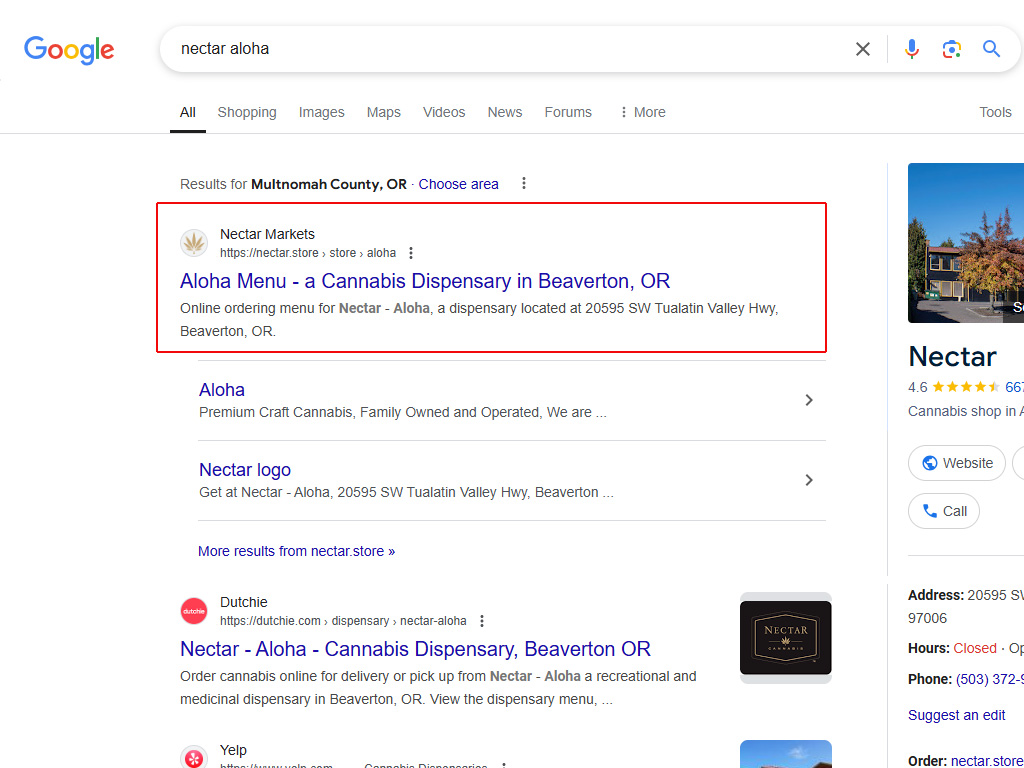The image size is (1024, 768).
Task: Select the Choose area link
Action: pyautogui.click(x=458, y=184)
